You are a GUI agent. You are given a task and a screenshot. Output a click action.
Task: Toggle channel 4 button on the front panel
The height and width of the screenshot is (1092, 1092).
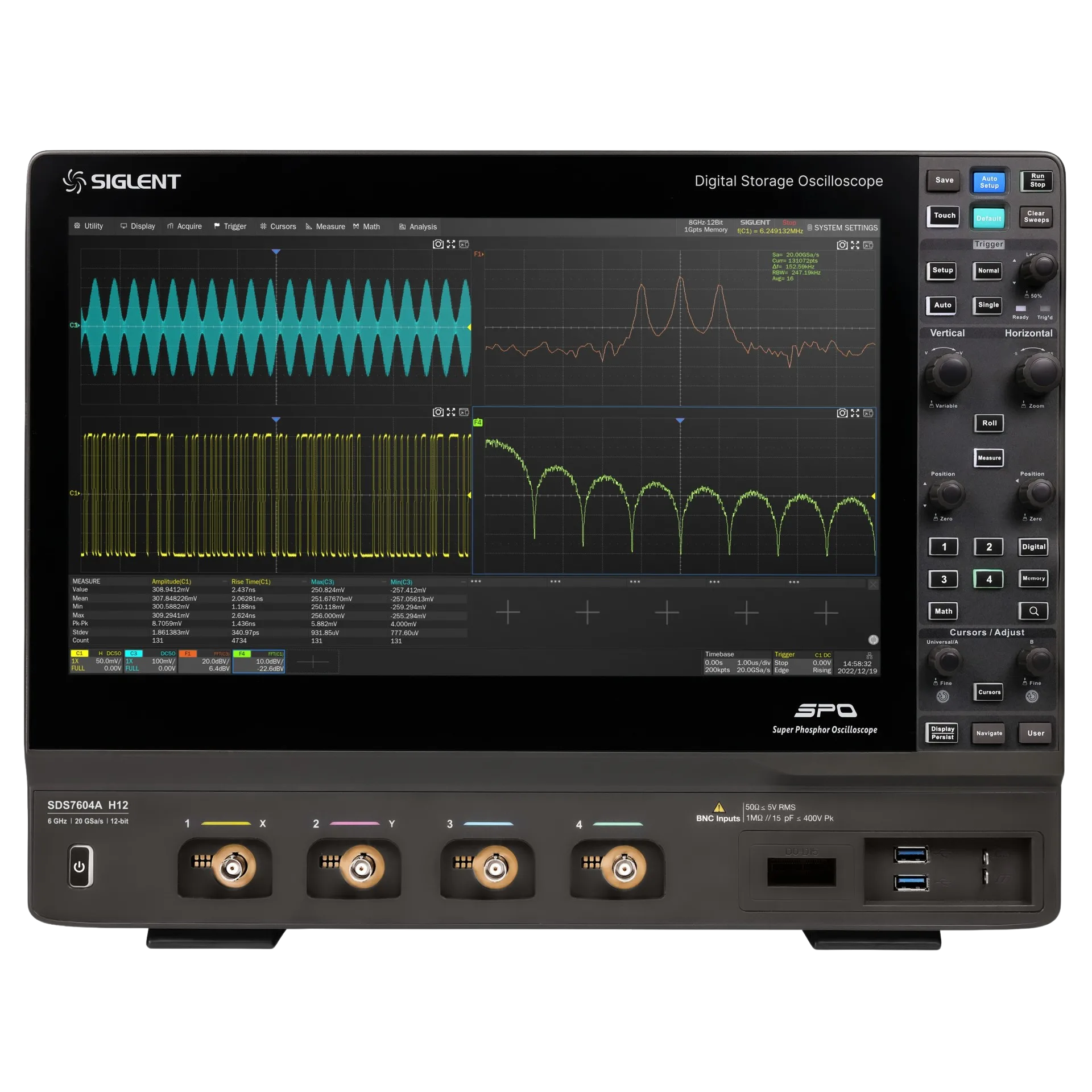(988, 579)
